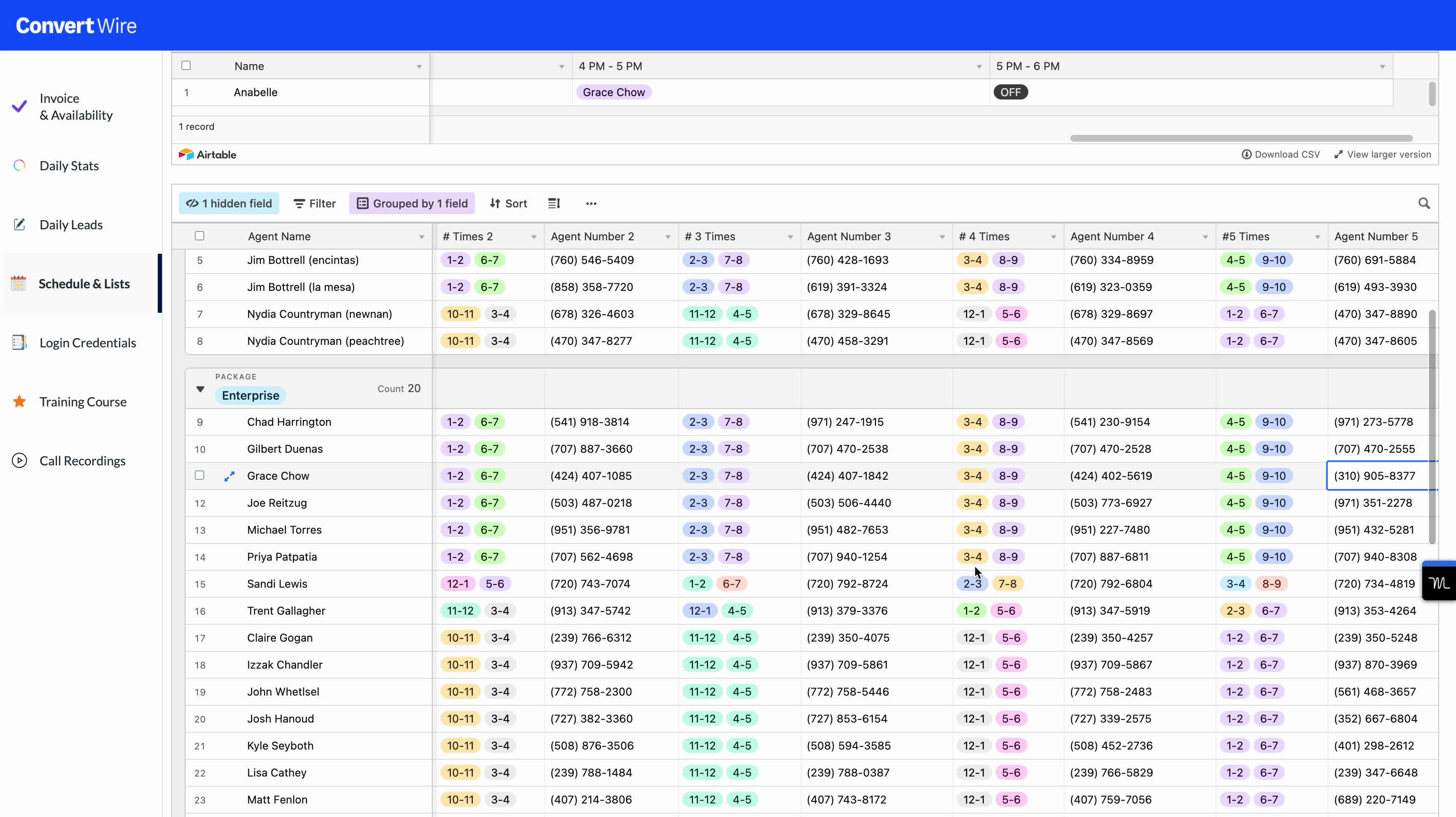Viewport: 1456px width, 817px height.
Task: Expand Grace Chow record with arrows icon
Action: tap(229, 476)
